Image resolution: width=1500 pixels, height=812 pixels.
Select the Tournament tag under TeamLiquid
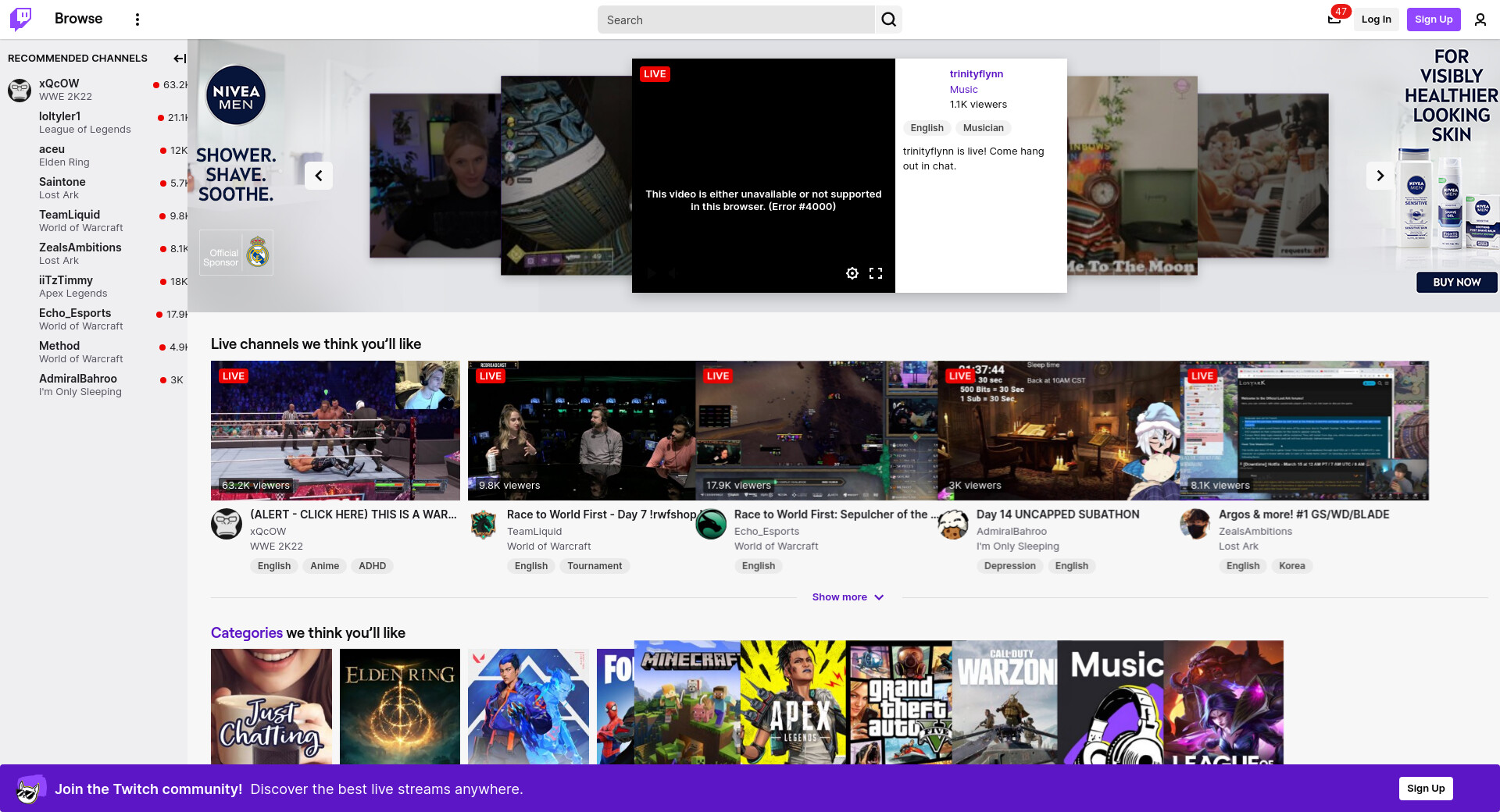click(595, 566)
